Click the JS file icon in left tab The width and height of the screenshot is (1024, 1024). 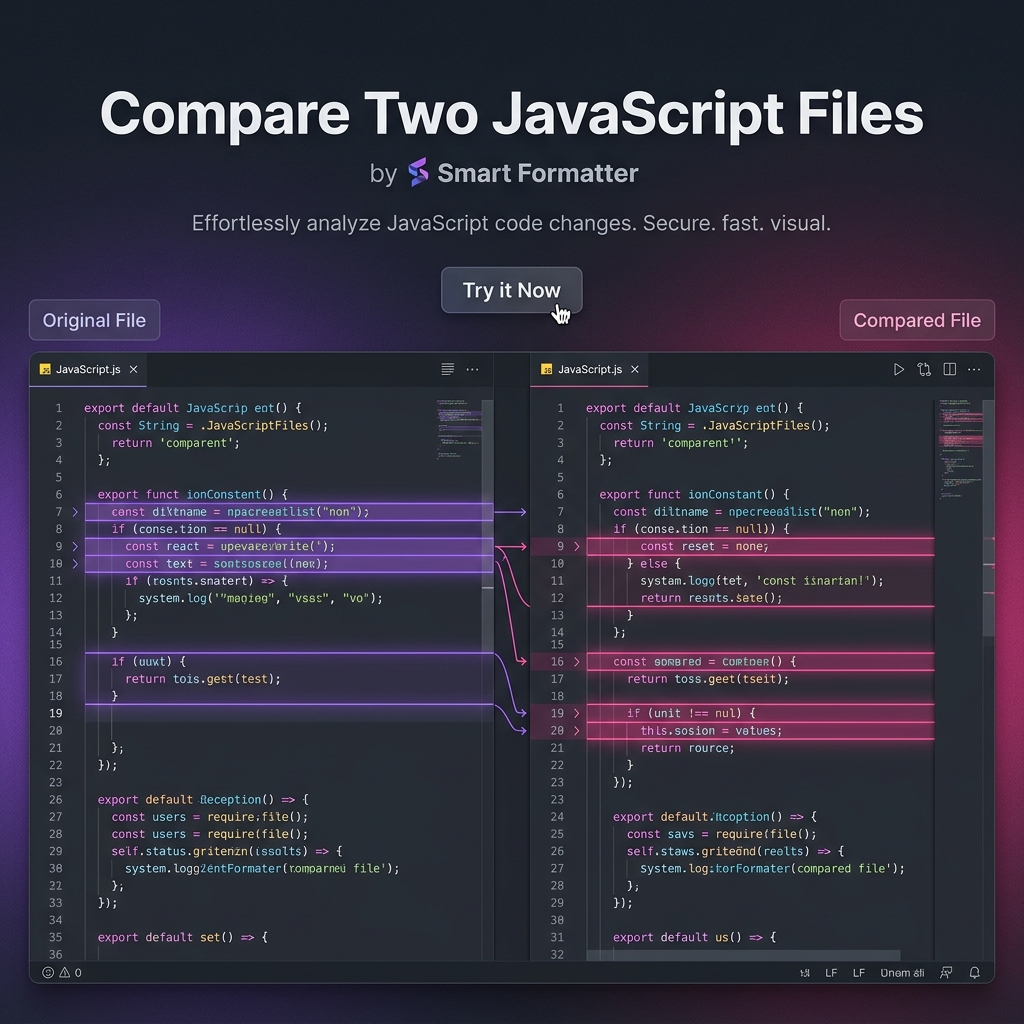[45, 369]
